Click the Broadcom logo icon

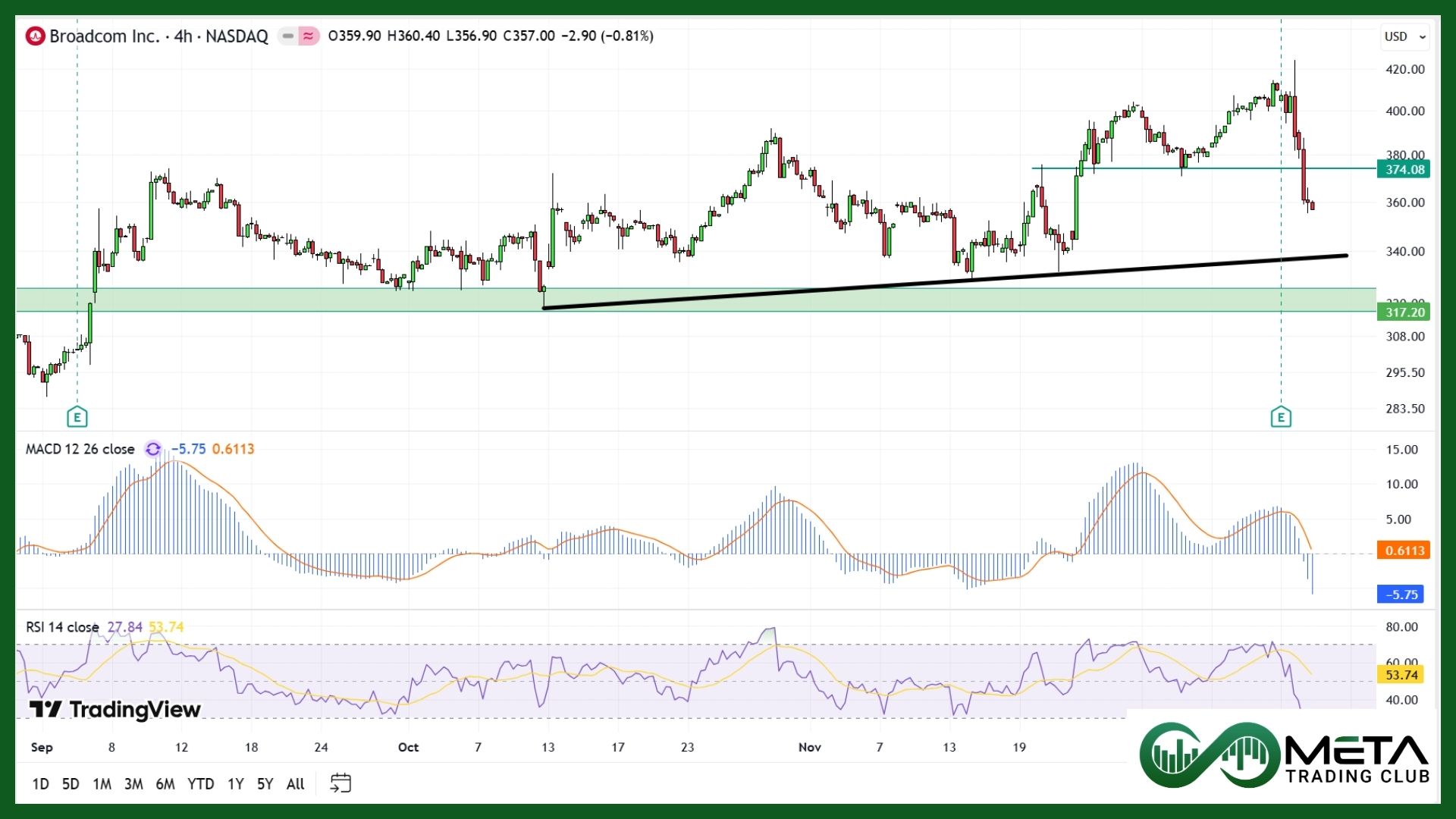[x=35, y=36]
